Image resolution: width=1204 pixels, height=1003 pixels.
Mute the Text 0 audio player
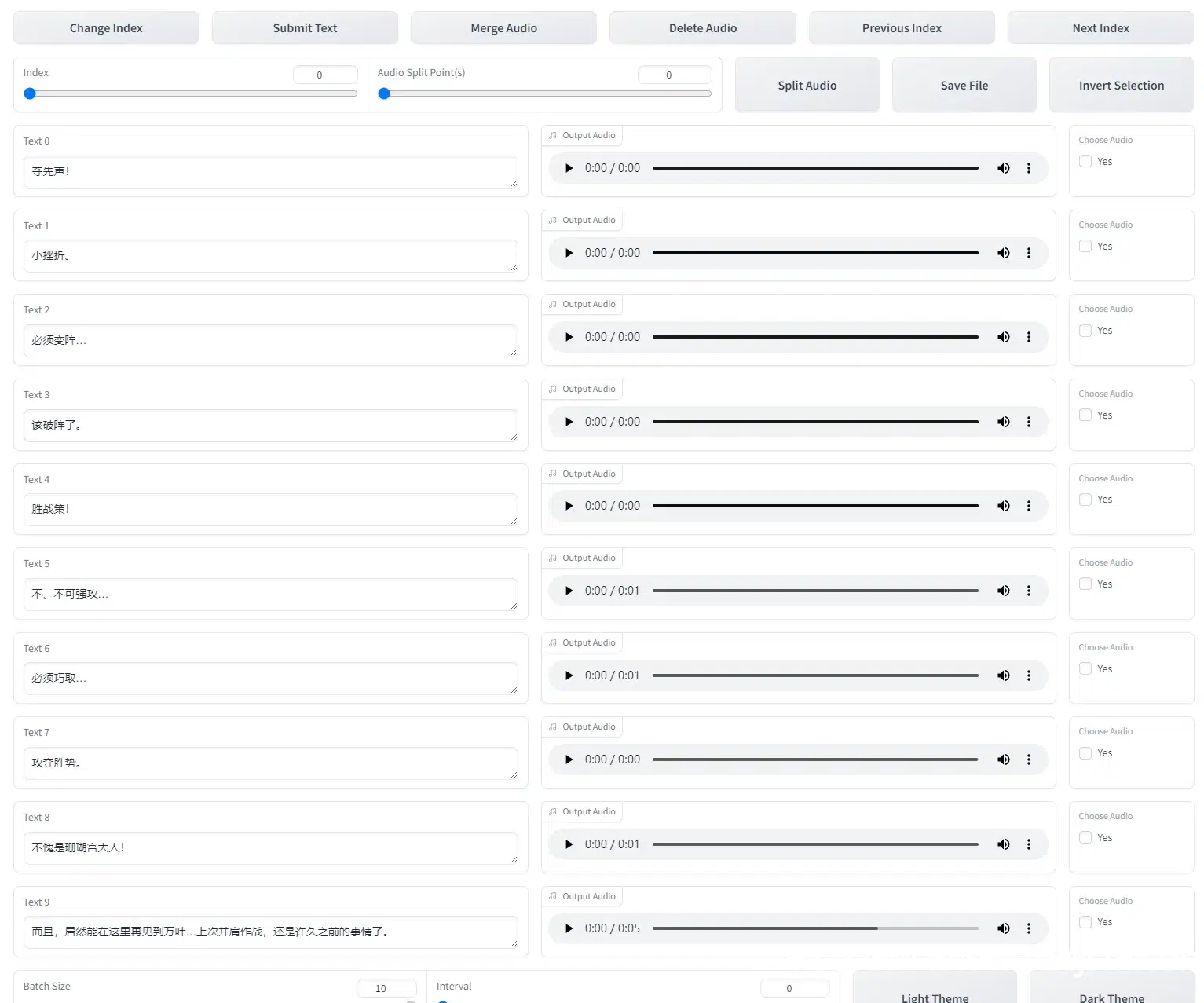[1004, 168]
